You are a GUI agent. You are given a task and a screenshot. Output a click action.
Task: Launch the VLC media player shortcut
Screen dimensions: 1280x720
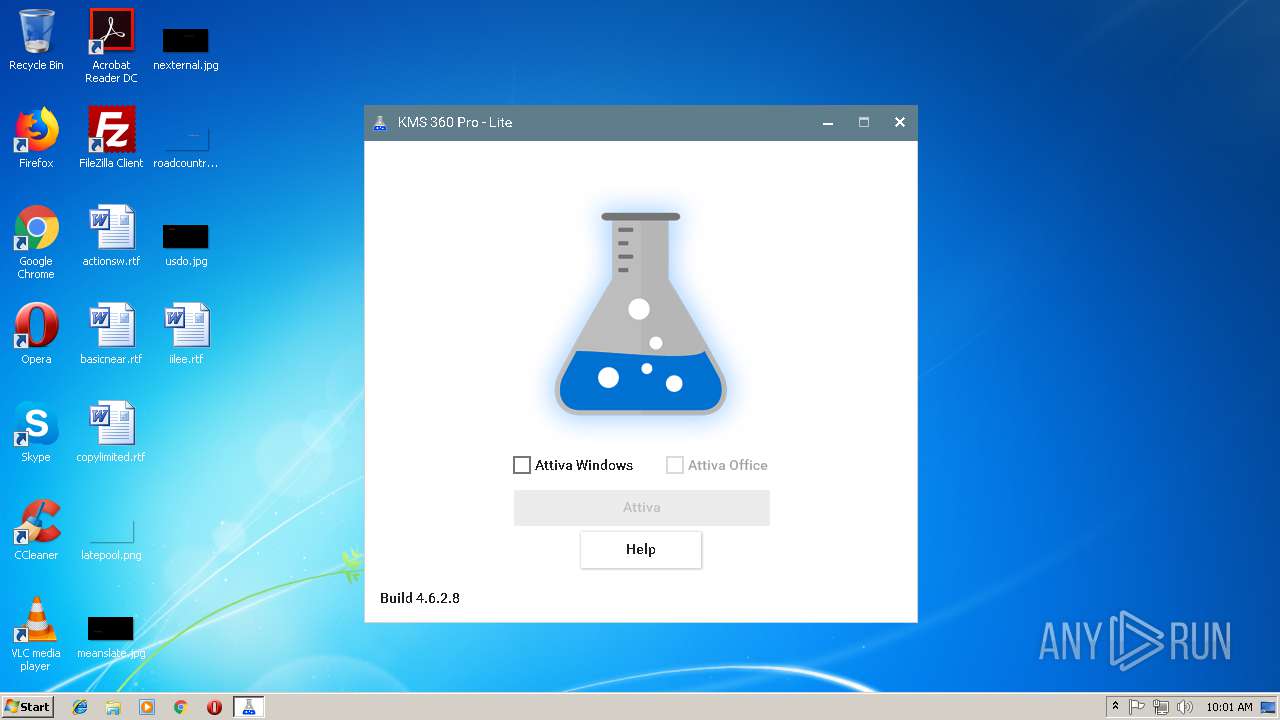(x=36, y=634)
